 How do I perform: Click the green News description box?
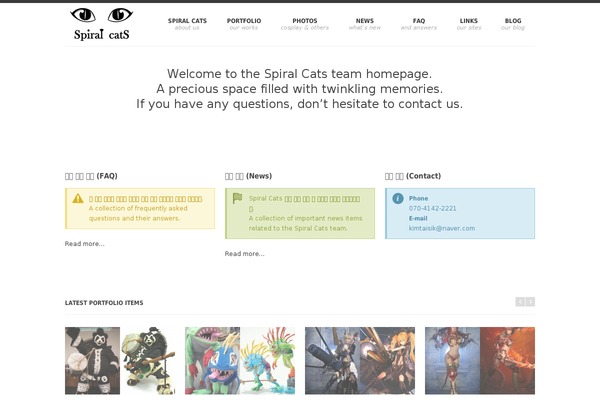click(300, 214)
